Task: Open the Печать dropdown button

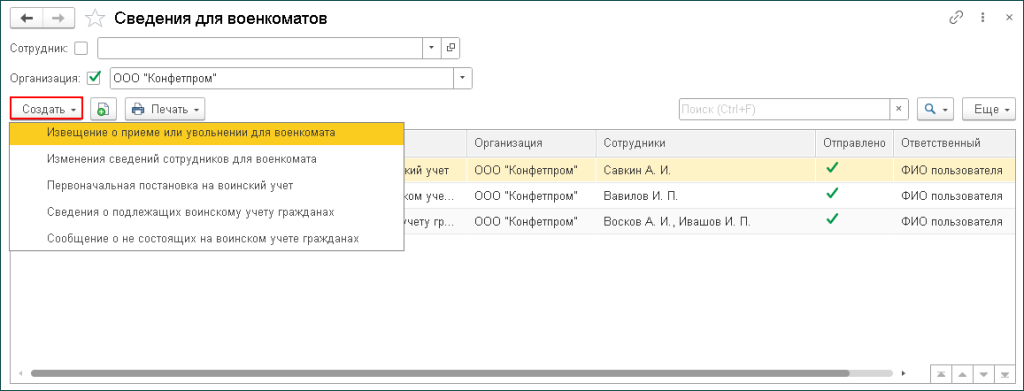Action: pos(165,109)
